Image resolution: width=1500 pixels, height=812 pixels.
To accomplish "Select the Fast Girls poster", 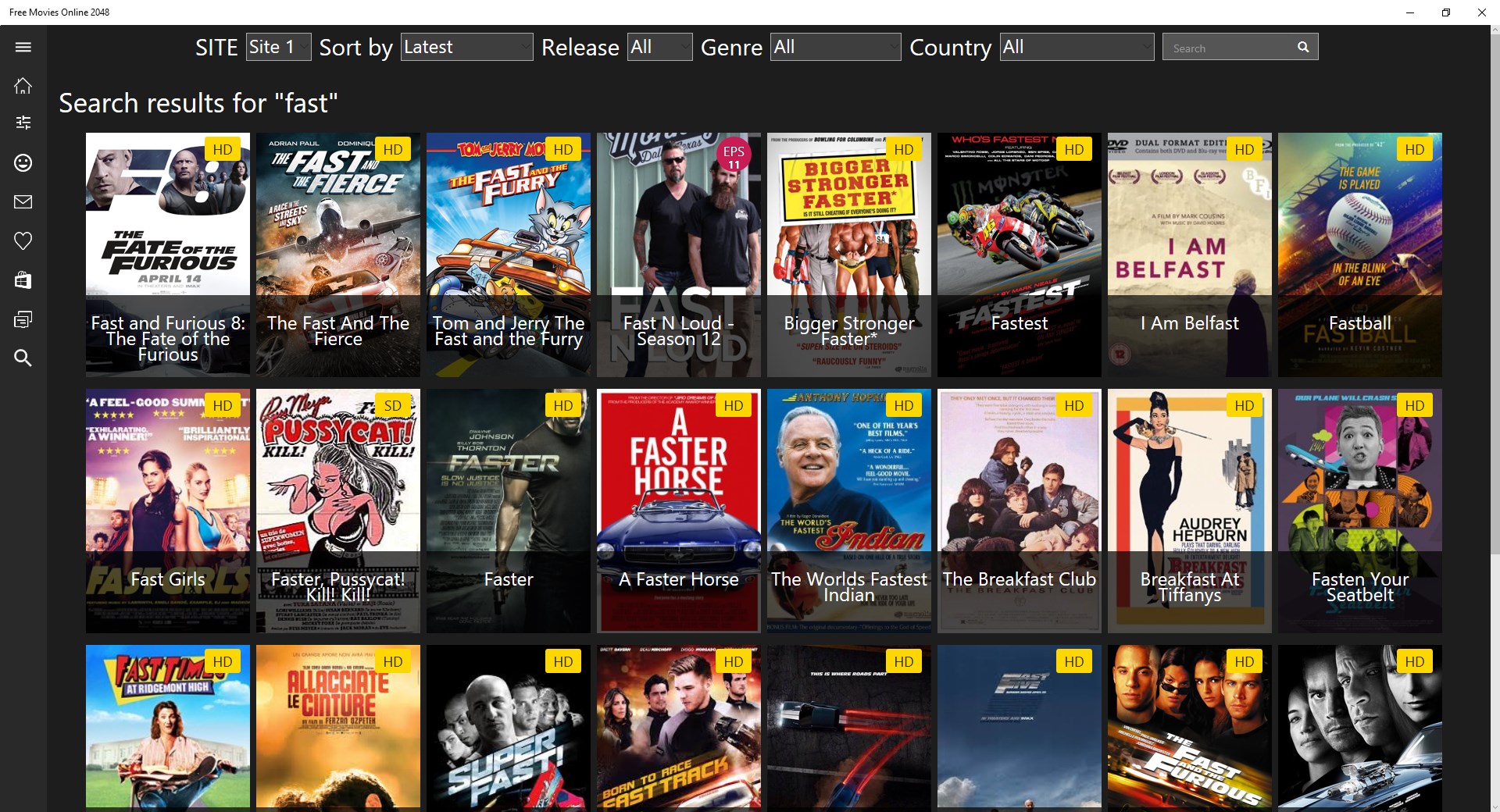I will [x=168, y=511].
